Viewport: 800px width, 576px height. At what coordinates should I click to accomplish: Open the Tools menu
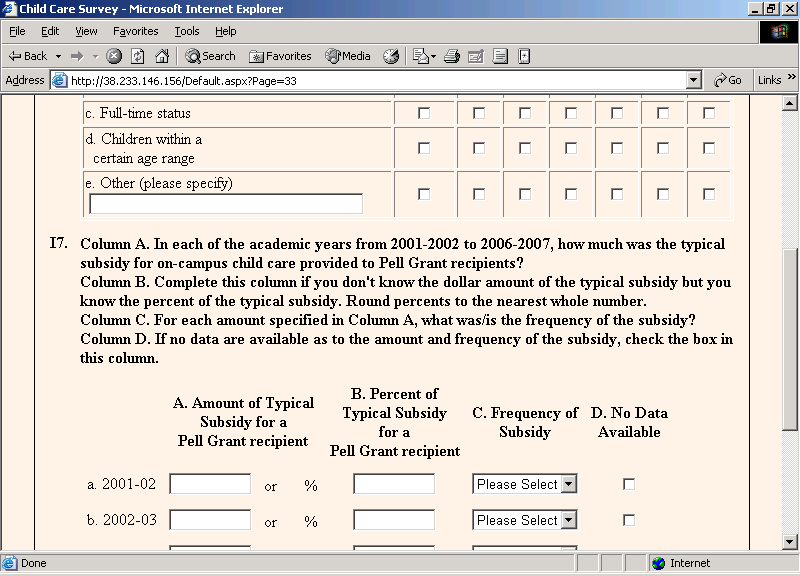[x=187, y=32]
